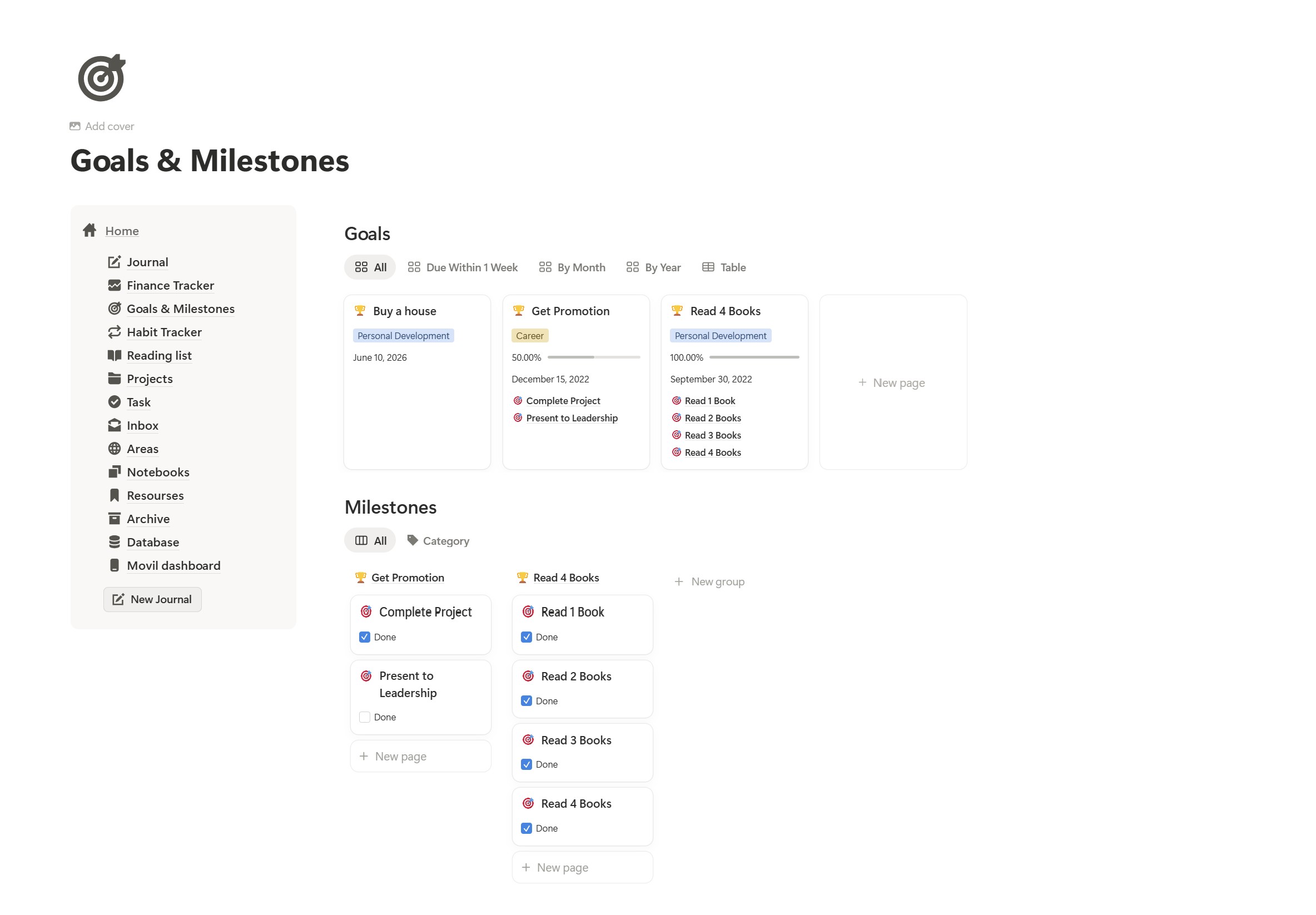Click the trophy icon on Read 4 Books goal card
Viewport: 1316px width, 915px height.
point(677,311)
